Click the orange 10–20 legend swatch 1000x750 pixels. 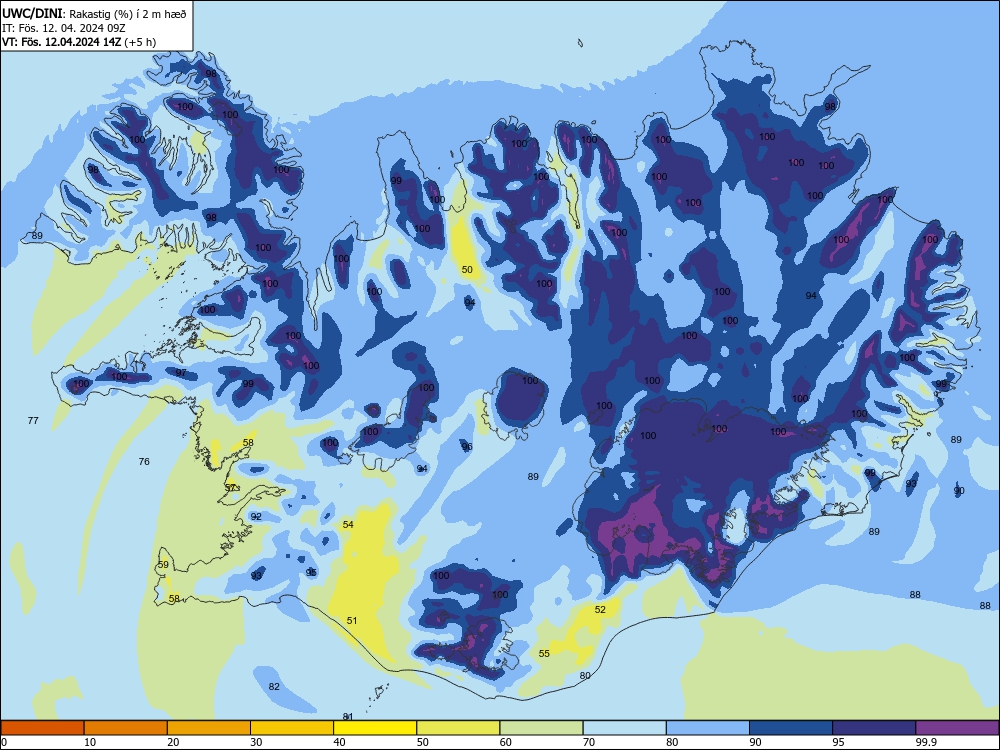(x=126, y=728)
